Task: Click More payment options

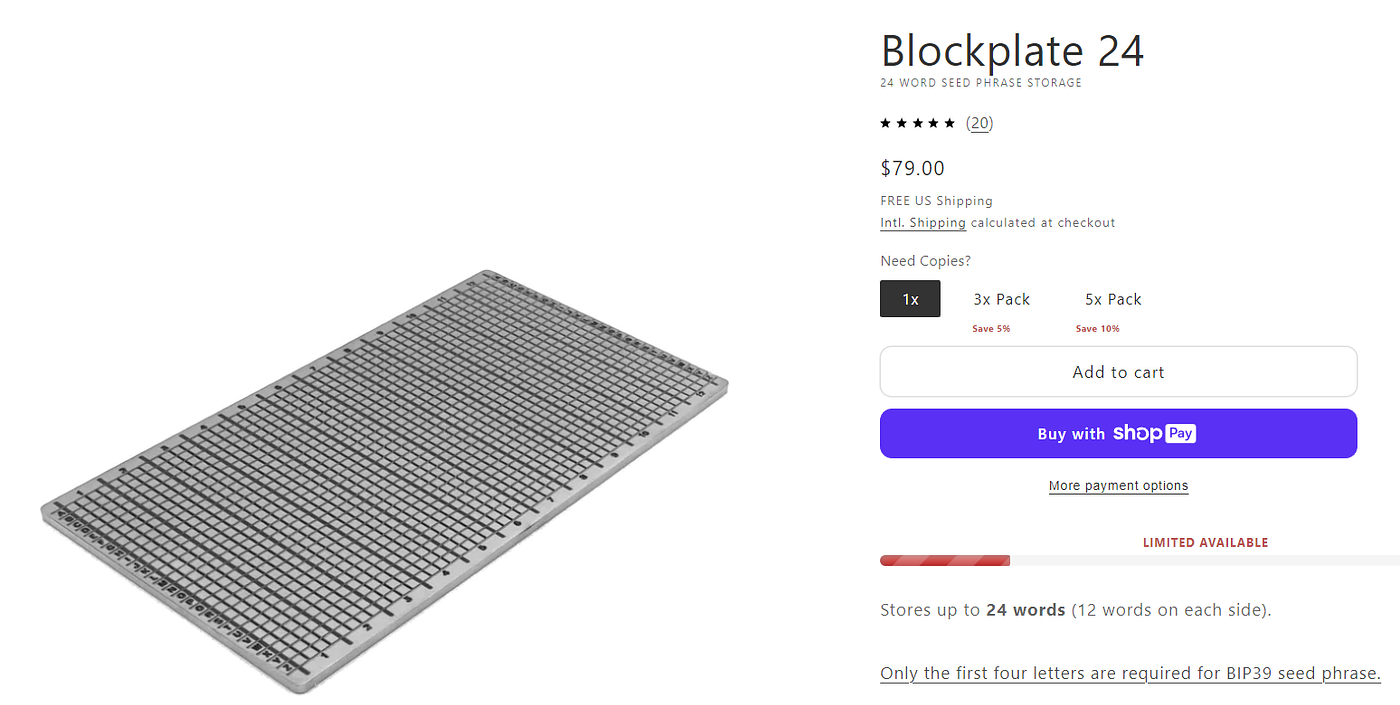Action: pos(1118,485)
